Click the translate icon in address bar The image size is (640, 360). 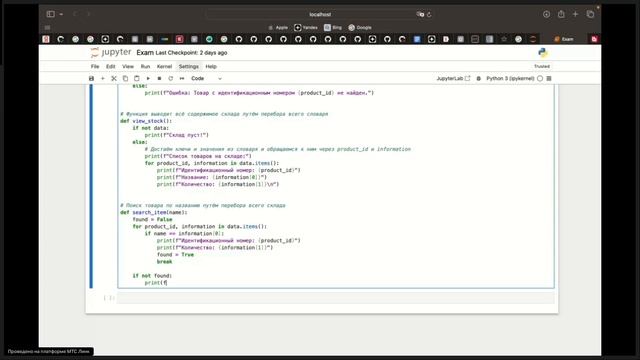coord(420,14)
